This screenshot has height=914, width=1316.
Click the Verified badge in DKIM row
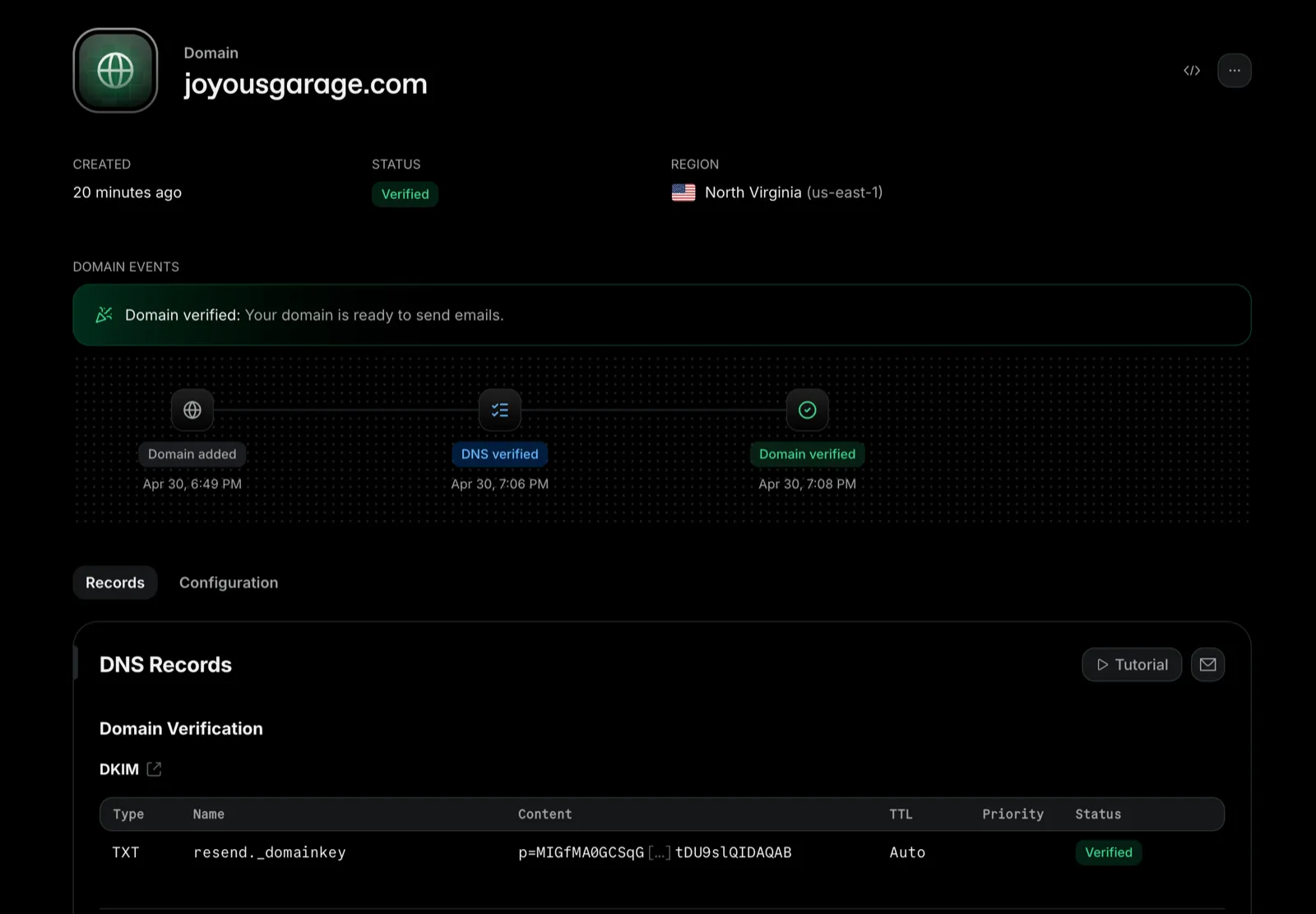(x=1108, y=852)
